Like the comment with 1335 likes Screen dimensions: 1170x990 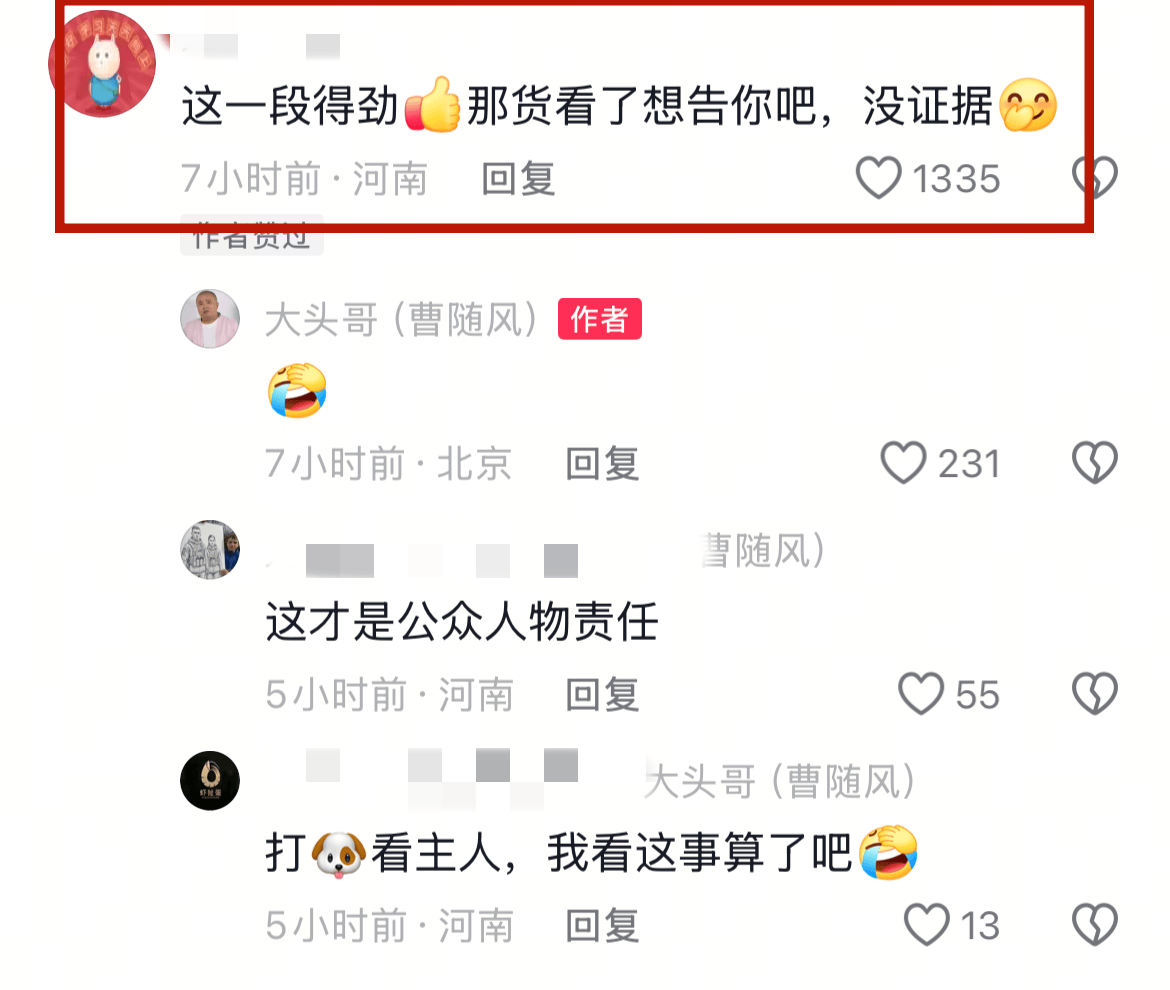pos(878,178)
